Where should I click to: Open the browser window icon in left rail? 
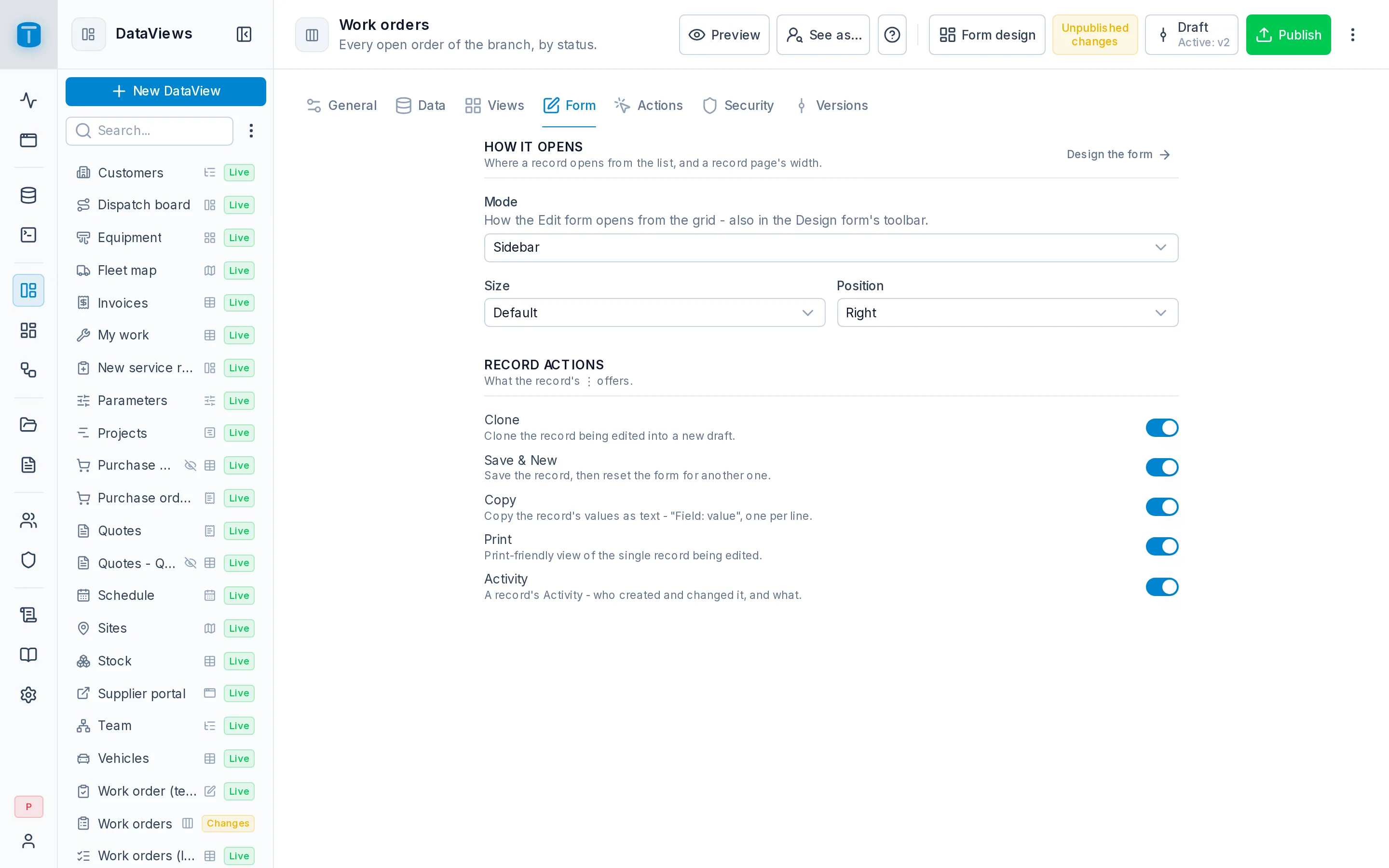tap(28, 140)
